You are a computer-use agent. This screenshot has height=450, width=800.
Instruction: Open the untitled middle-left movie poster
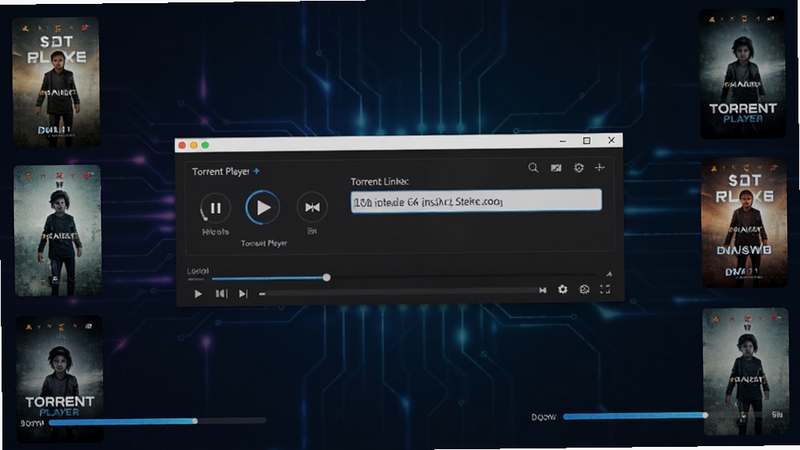(x=58, y=230)
